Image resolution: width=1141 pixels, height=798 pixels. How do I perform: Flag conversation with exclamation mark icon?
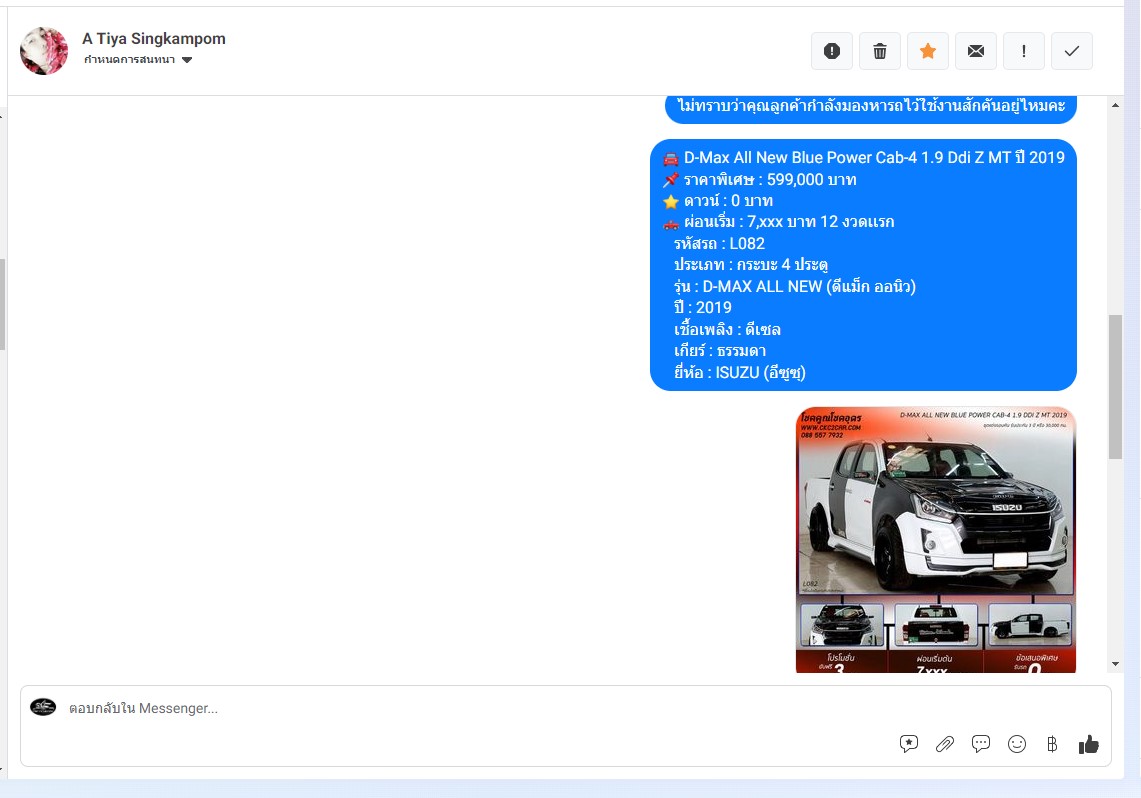1024,51
